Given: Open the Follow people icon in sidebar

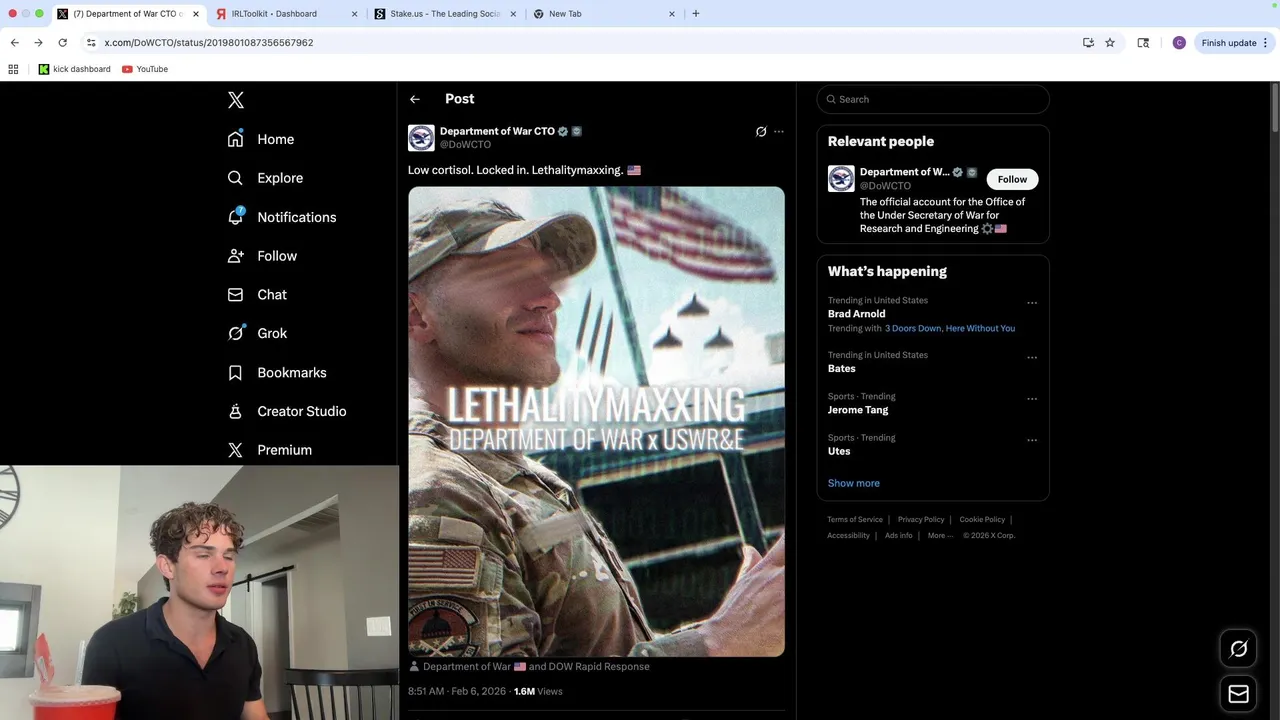Looking at the screenshot, I should coord(235,256).
